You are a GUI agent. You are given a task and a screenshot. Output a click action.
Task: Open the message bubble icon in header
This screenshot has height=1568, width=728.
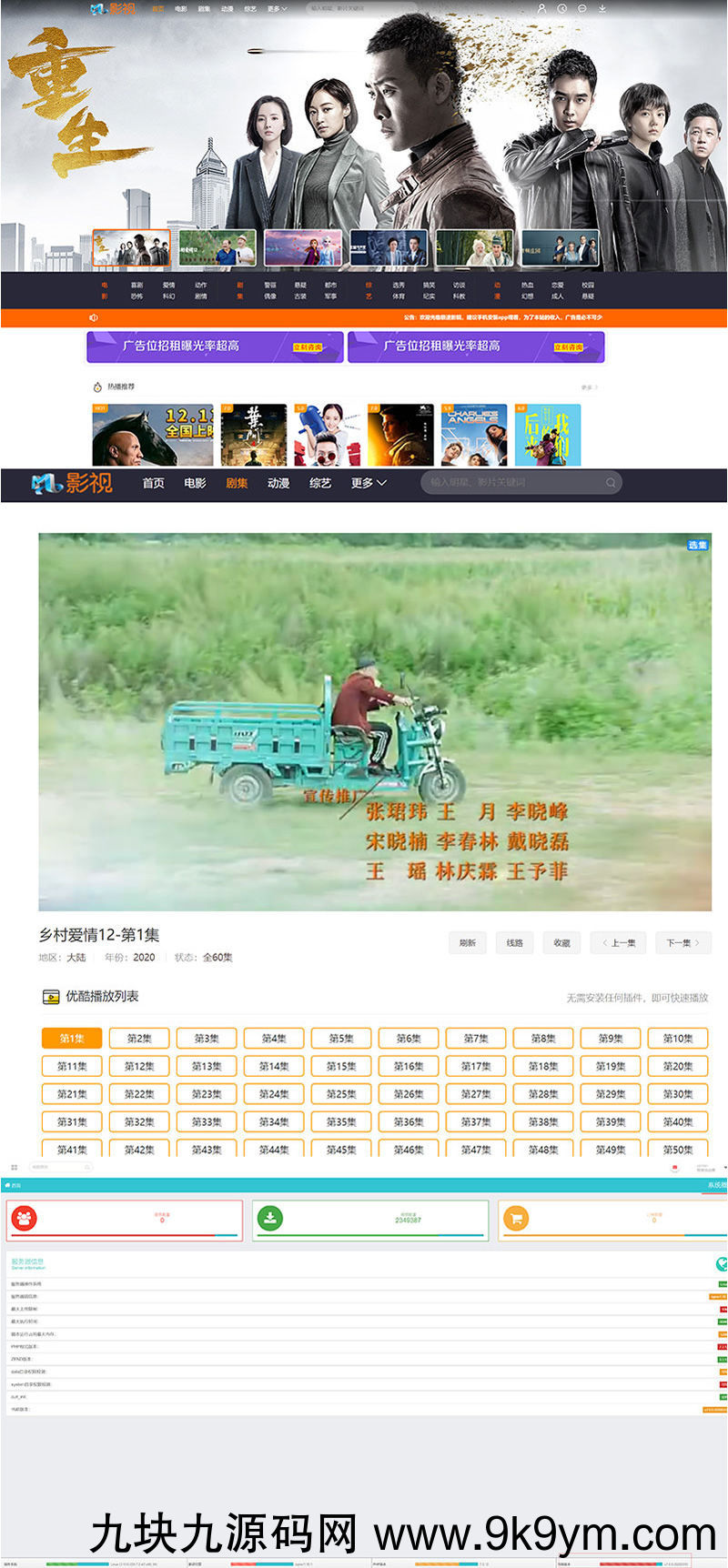[581, 8]
